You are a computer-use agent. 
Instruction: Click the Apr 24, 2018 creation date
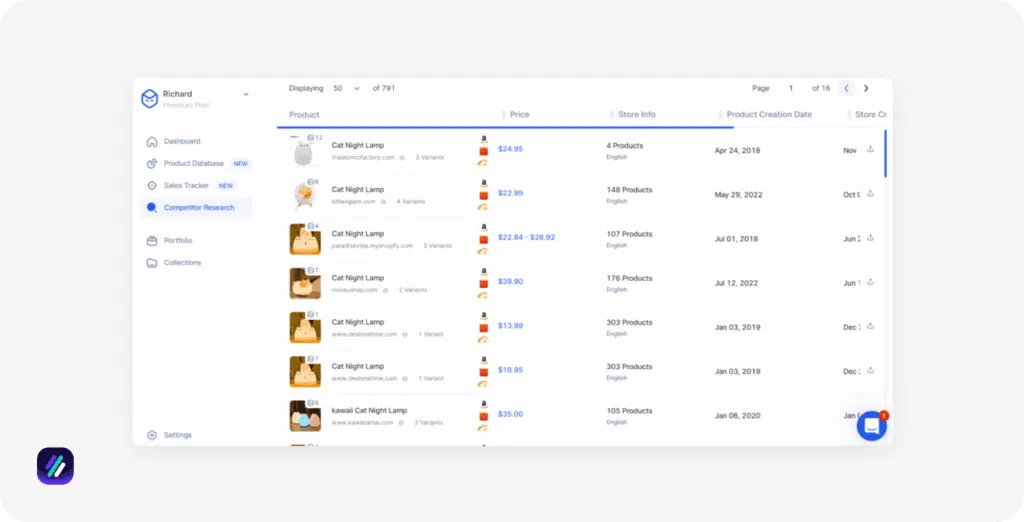(737, 150)
